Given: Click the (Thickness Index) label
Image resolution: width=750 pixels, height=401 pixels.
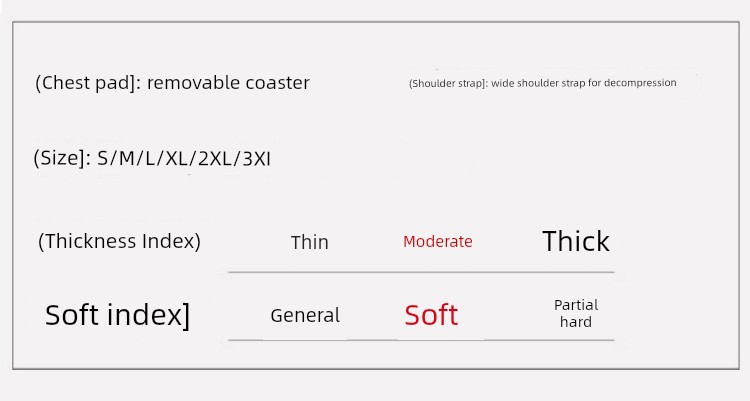Looking at the screenshot, I should tap(119, 241).
